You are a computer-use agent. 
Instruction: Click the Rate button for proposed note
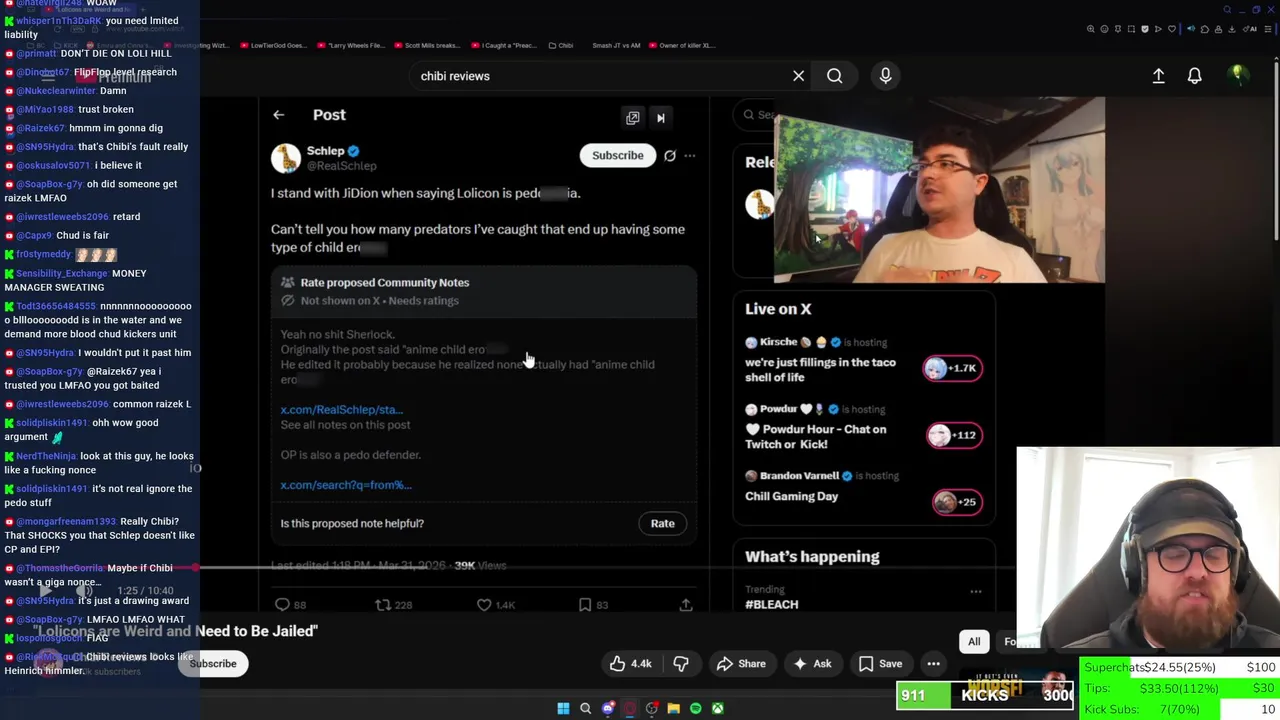click(x=662, y=524)
